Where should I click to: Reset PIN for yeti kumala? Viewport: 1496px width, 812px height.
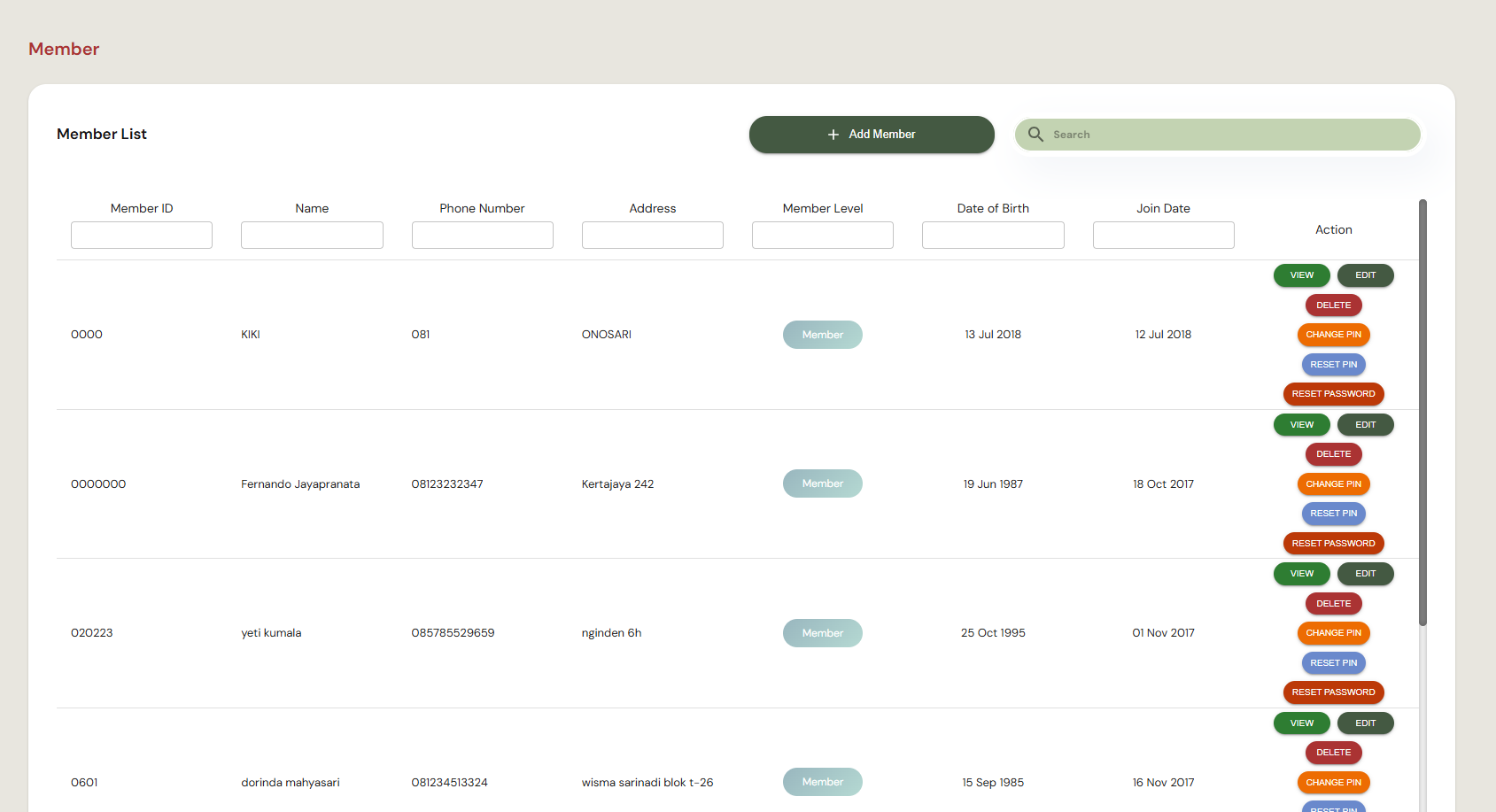pyautogui.click(x=1334, y=663)
